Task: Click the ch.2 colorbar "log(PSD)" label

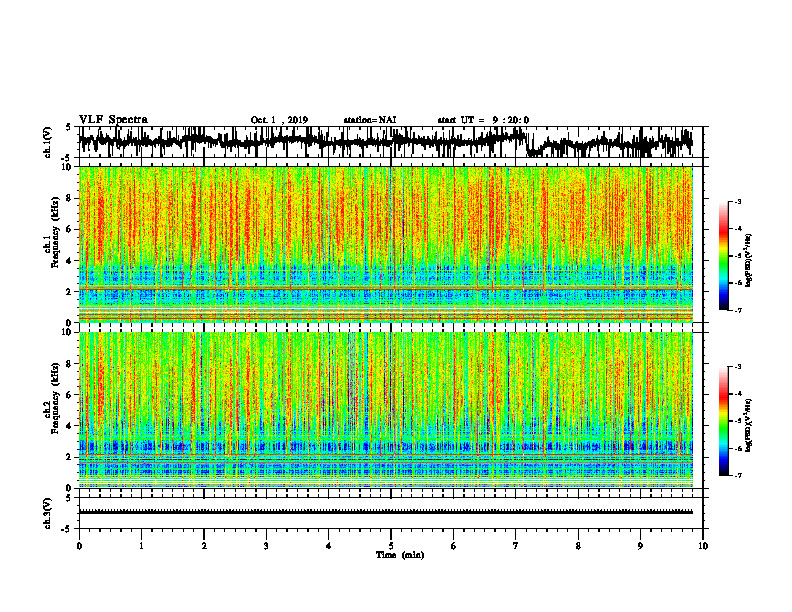Action: tap(749, 424)
